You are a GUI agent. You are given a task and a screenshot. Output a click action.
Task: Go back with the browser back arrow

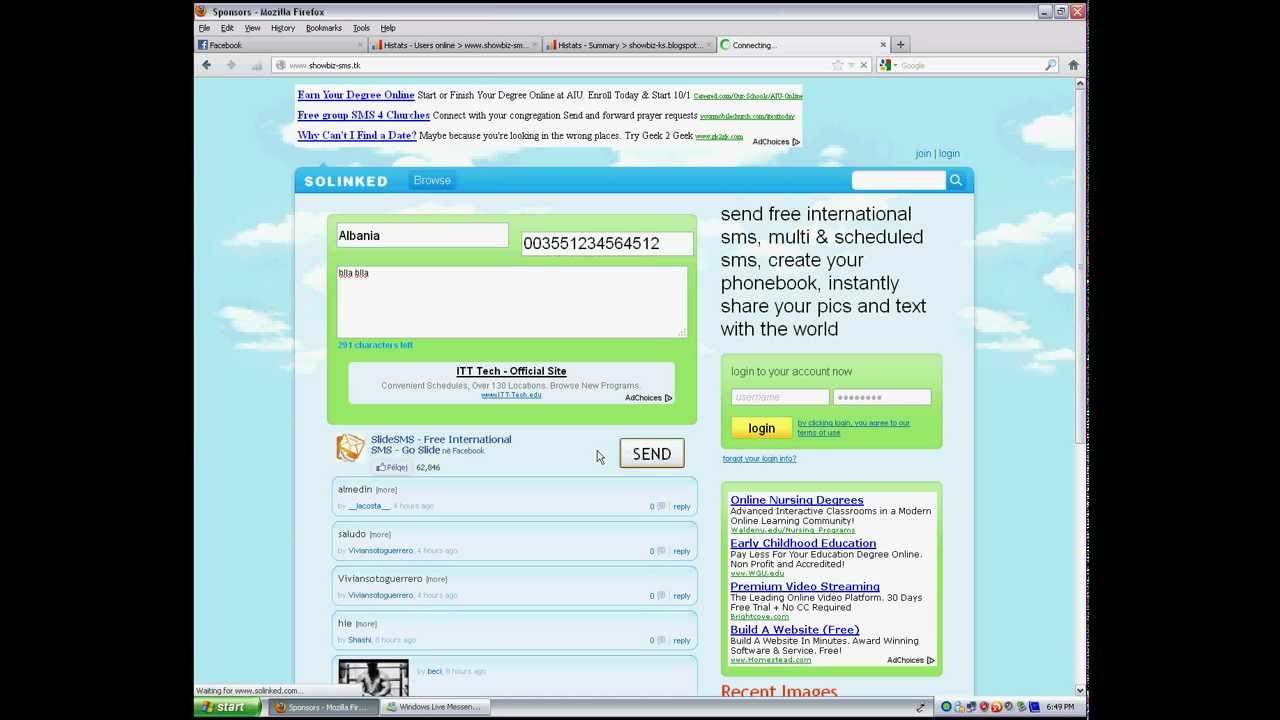[x=207, y=65]
